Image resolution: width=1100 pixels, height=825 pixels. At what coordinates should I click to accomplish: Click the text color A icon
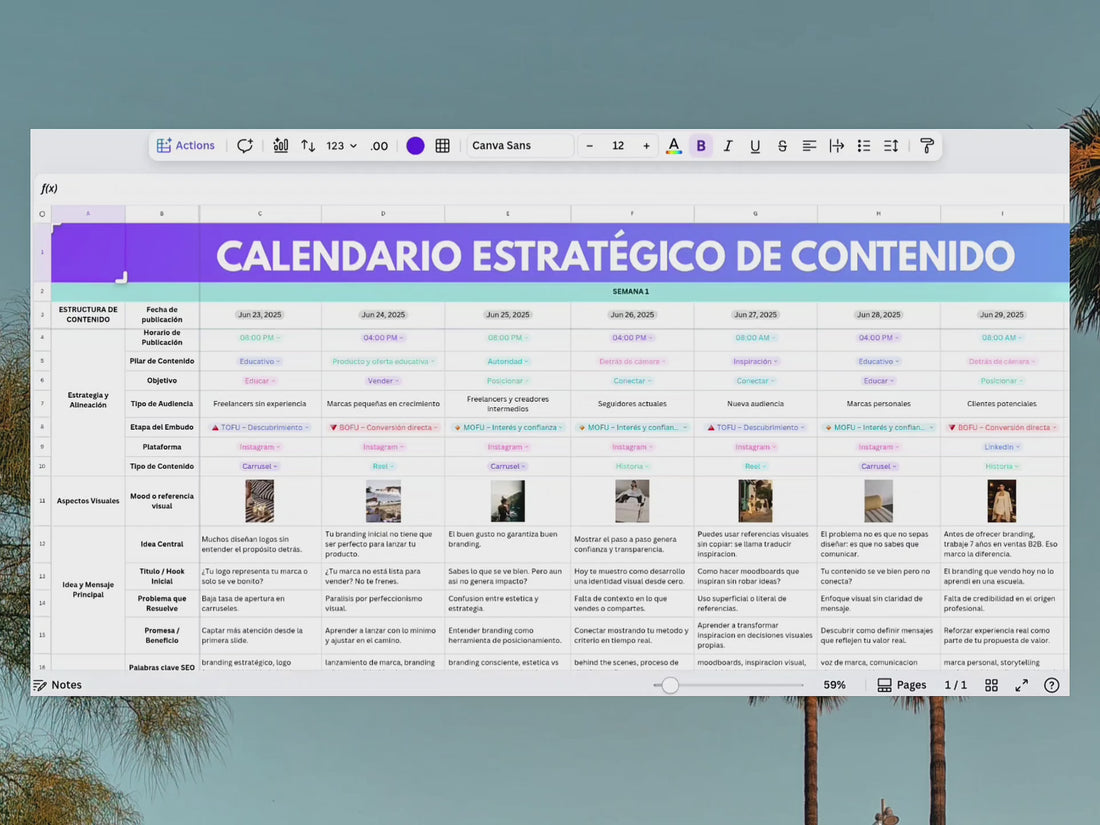click(673, 145)
